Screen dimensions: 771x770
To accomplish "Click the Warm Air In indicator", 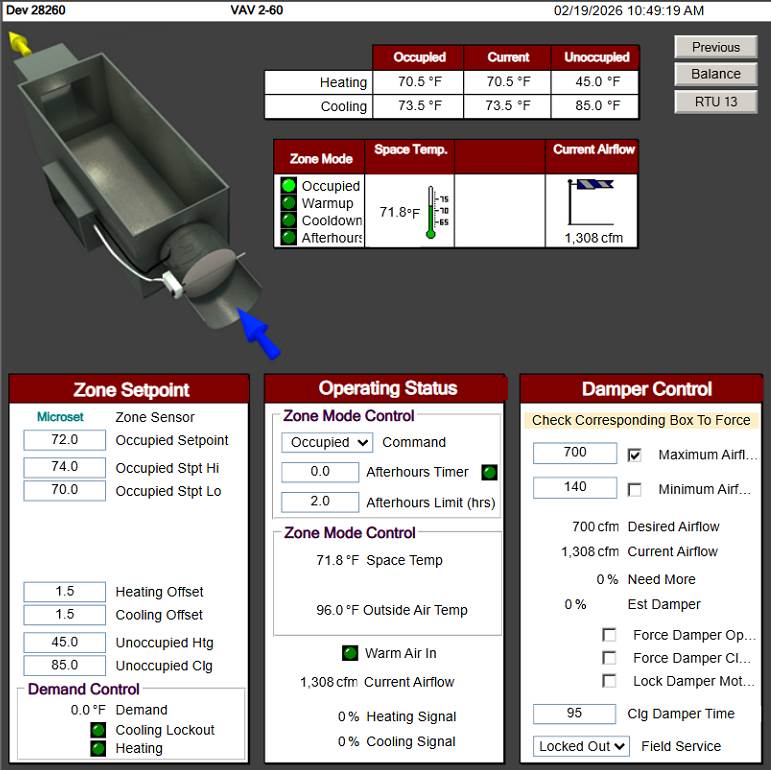I will [349, 653].
